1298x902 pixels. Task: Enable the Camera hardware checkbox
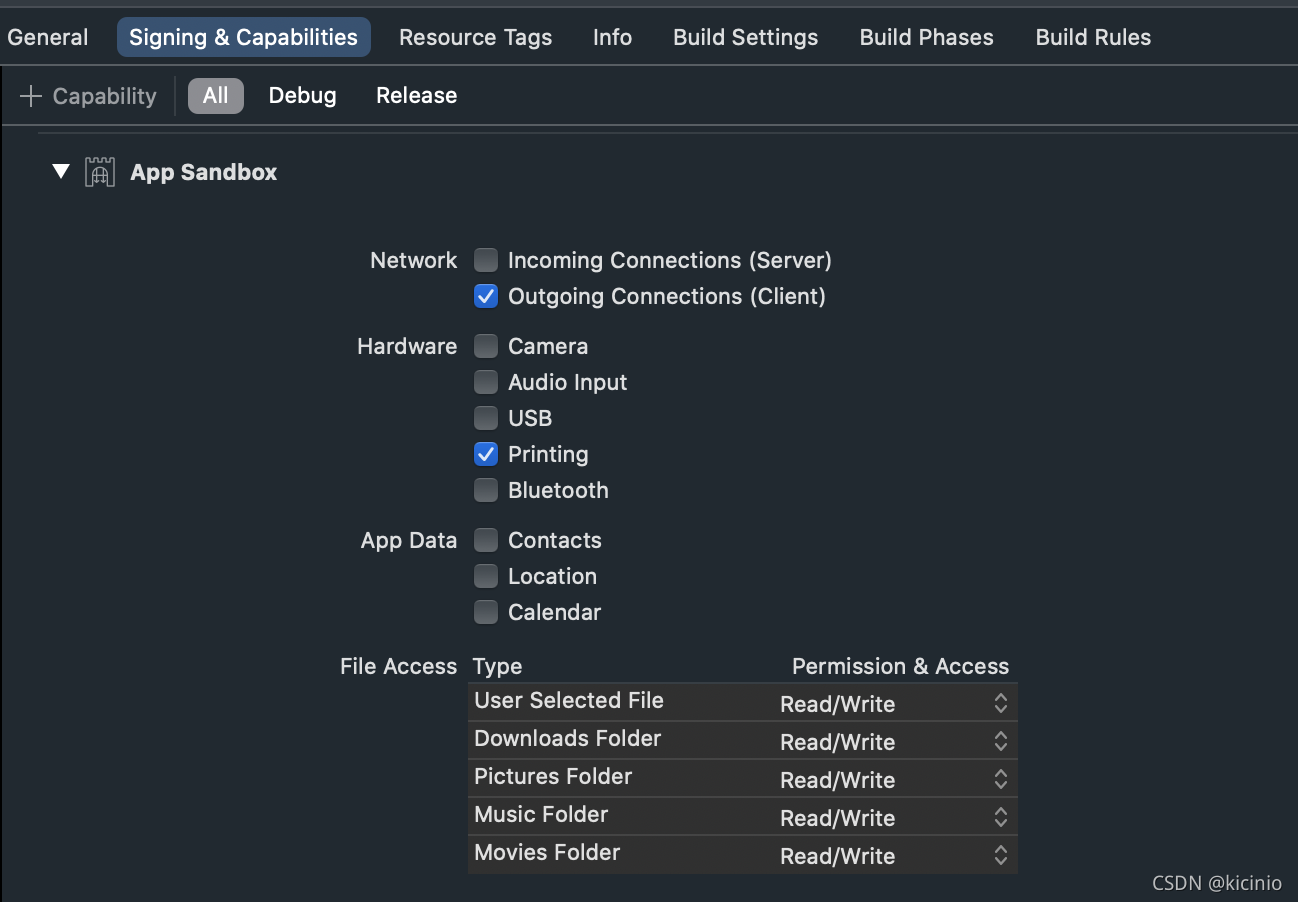(486, 347)
